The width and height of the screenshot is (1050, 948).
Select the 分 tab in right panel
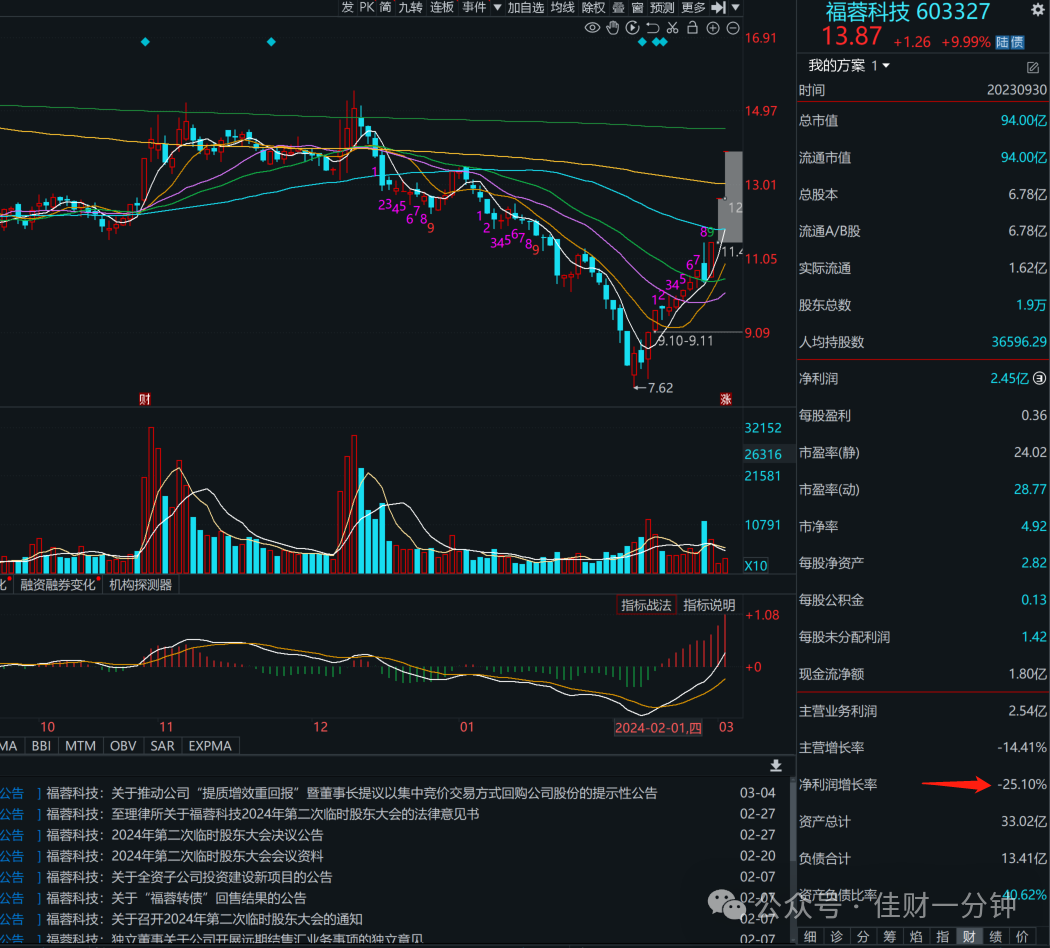click(863, 937)
